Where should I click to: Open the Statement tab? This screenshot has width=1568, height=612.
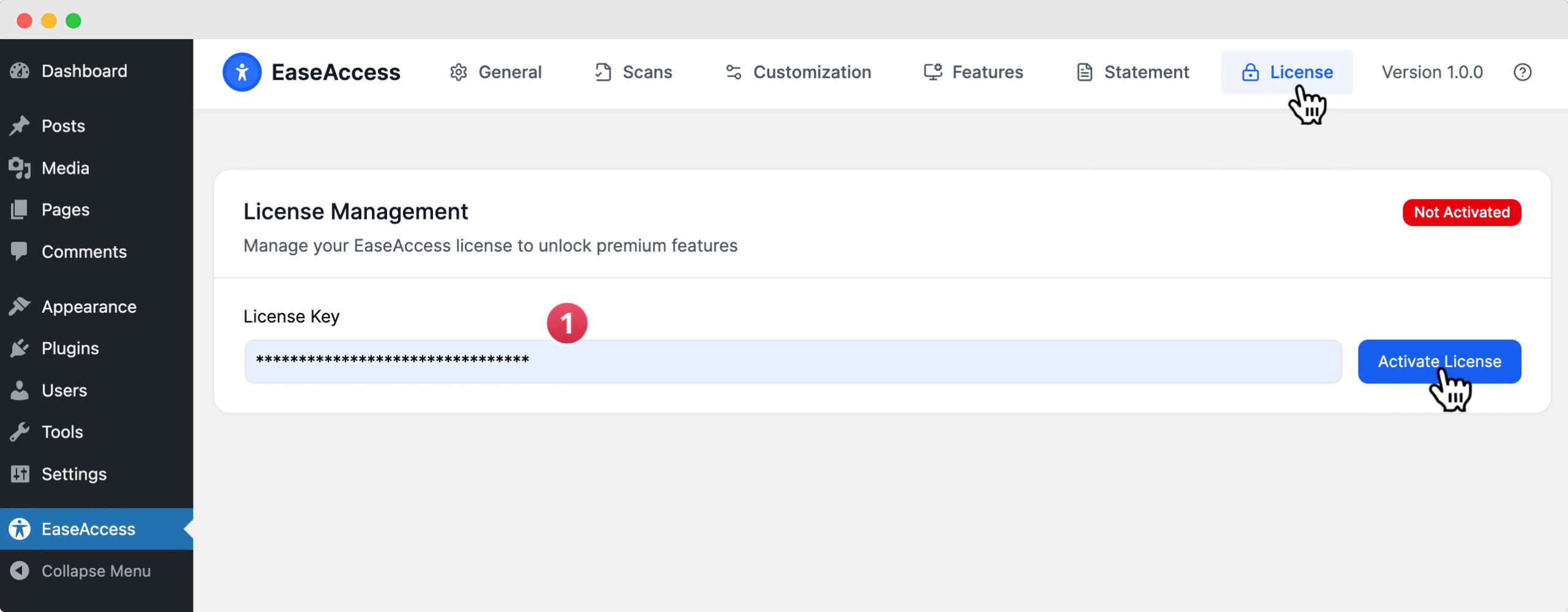click(1133, 72)
